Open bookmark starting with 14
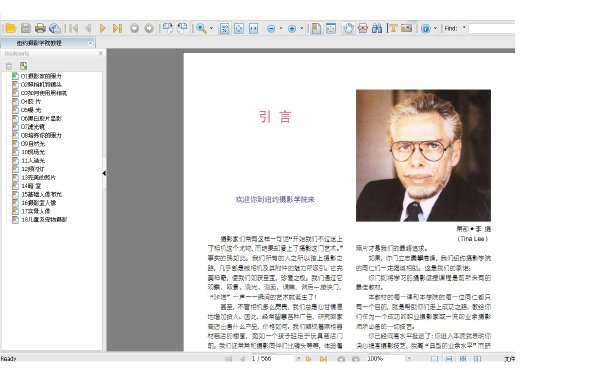 [31, 186]
